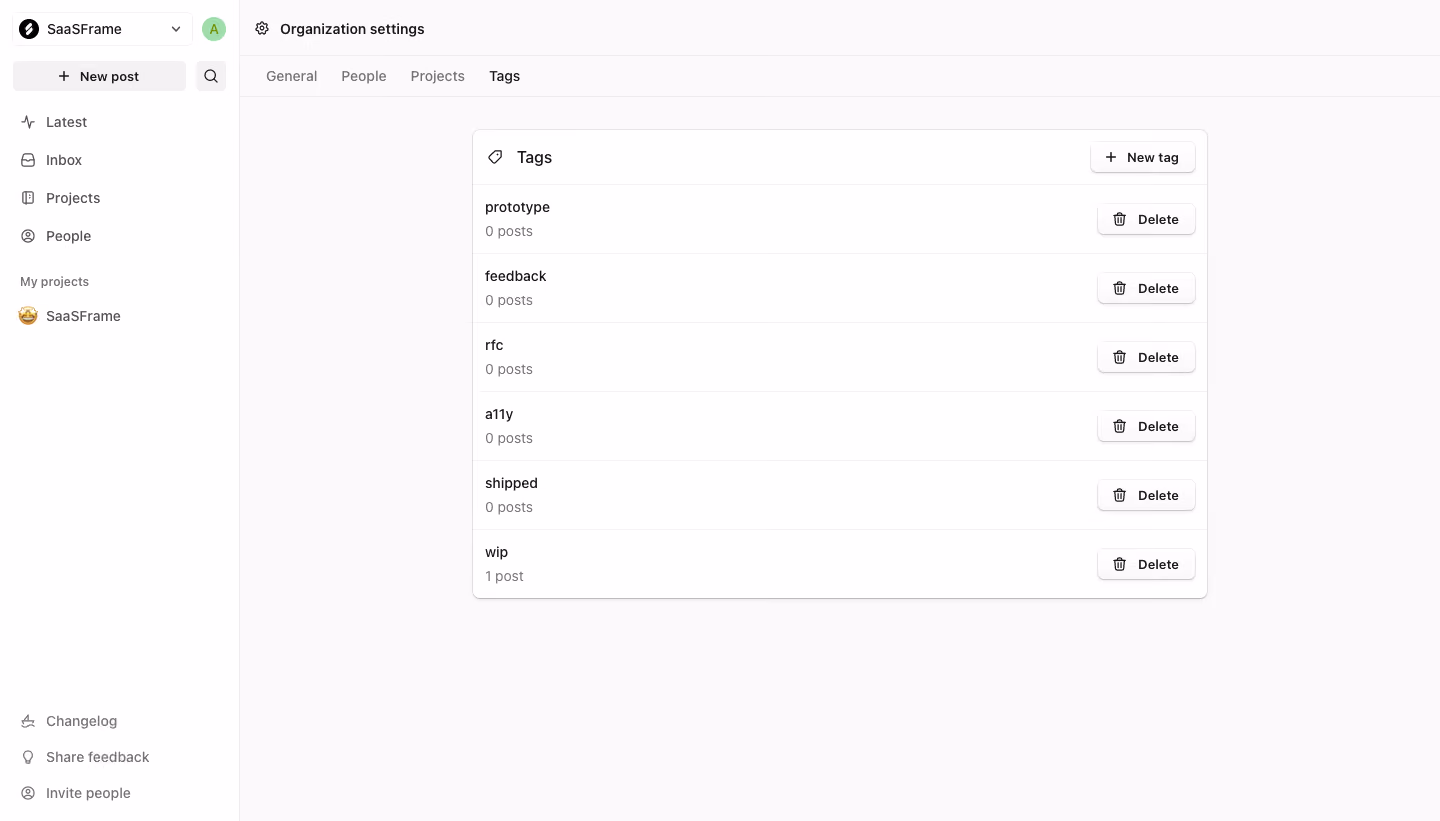Create a New tag
1440x821 pixels.
1142,157
